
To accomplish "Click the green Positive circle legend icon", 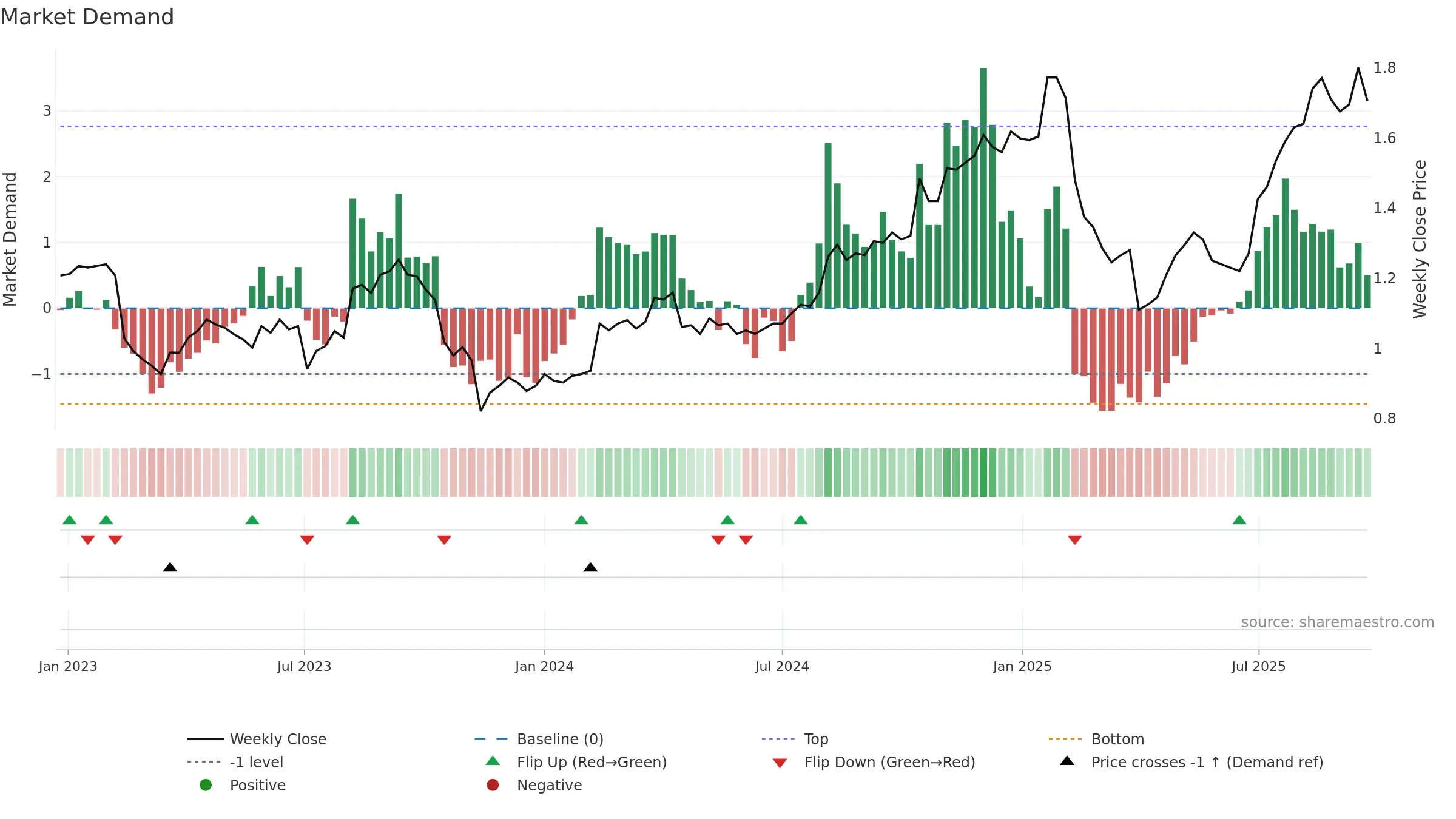I will [206, 785].
